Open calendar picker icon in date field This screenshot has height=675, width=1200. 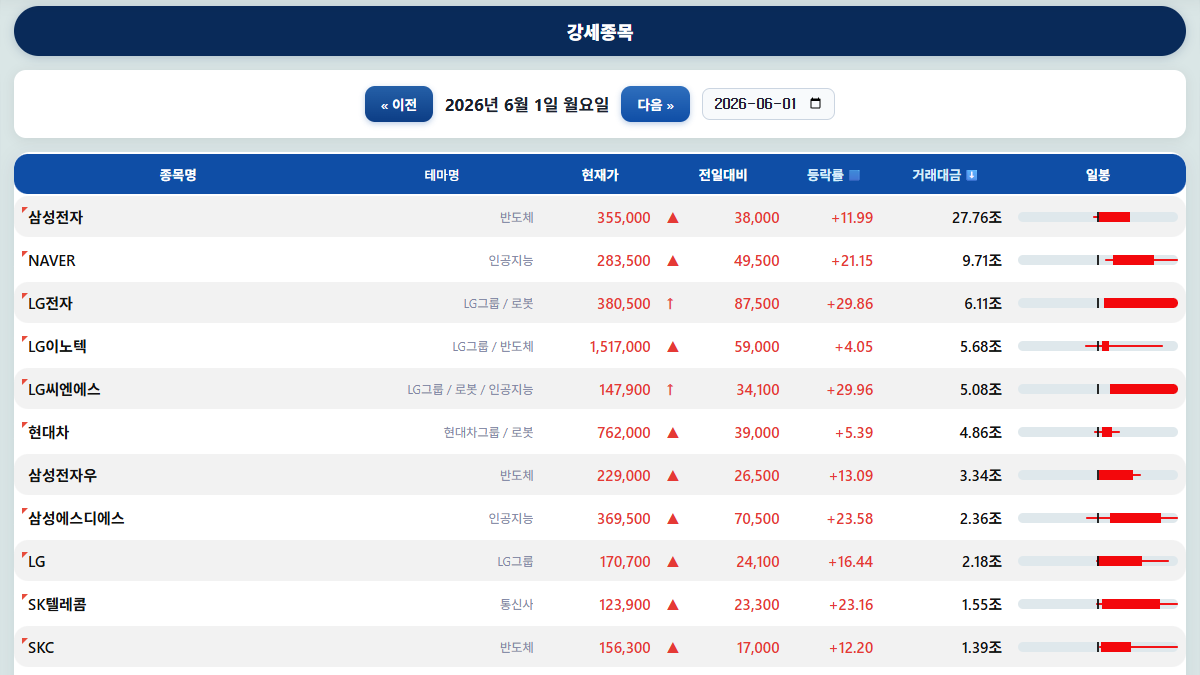coord(815,104)
